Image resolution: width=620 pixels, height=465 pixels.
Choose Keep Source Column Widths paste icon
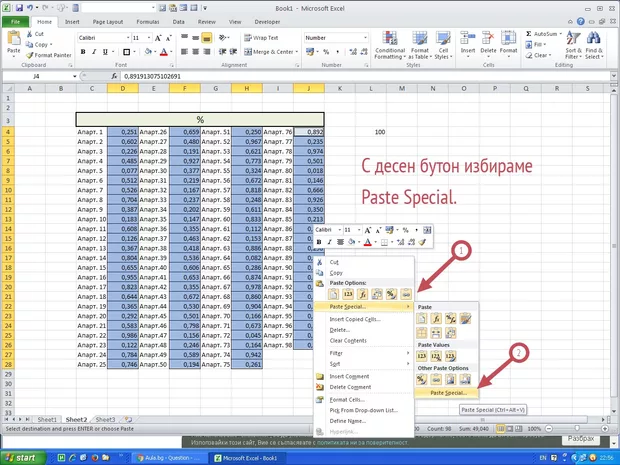click(x=436, y=333)
